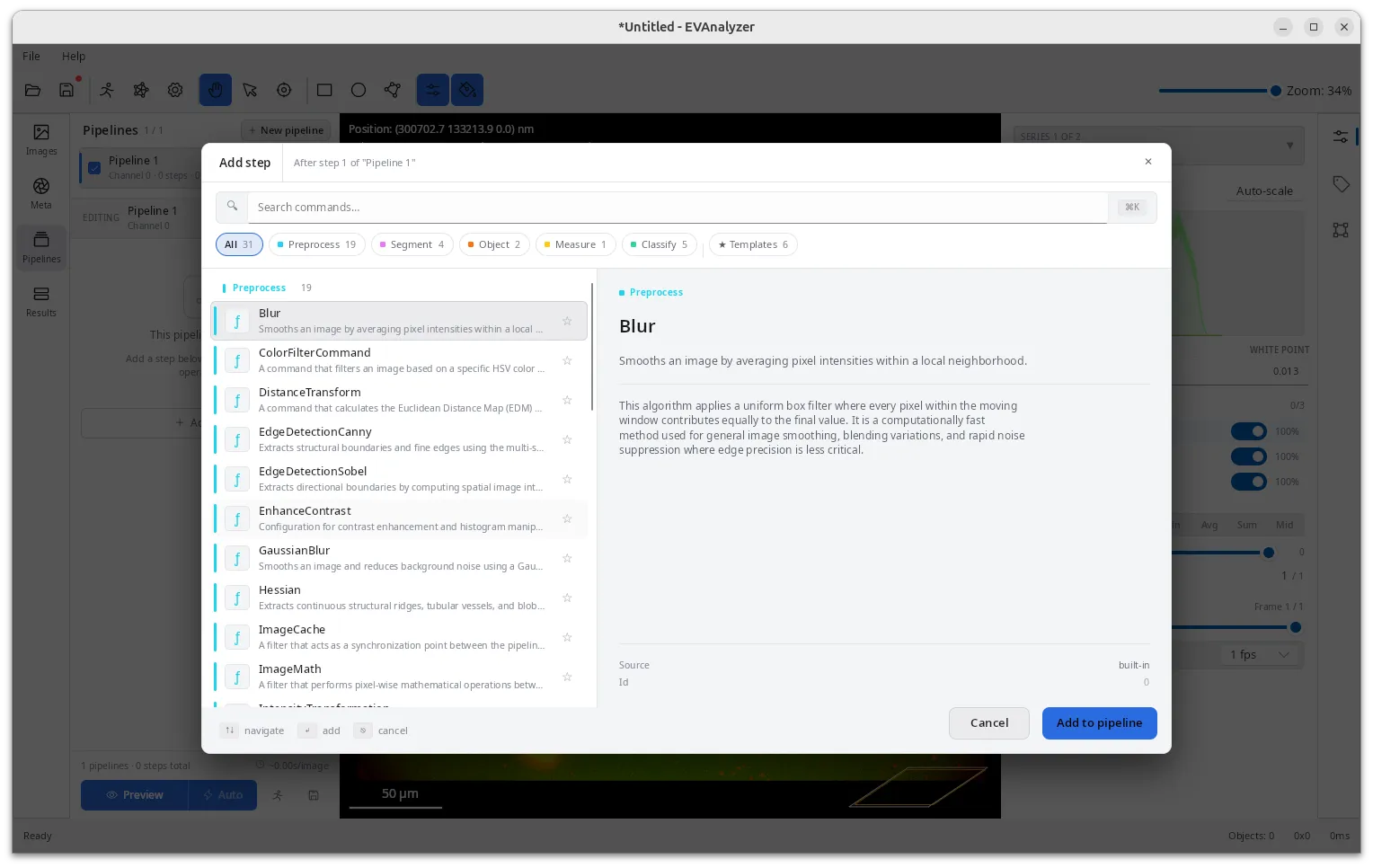The width and height of the screenshot is (1373, 868).
Task: Click the command list scrollbar
Action: [x=592, y=348]
